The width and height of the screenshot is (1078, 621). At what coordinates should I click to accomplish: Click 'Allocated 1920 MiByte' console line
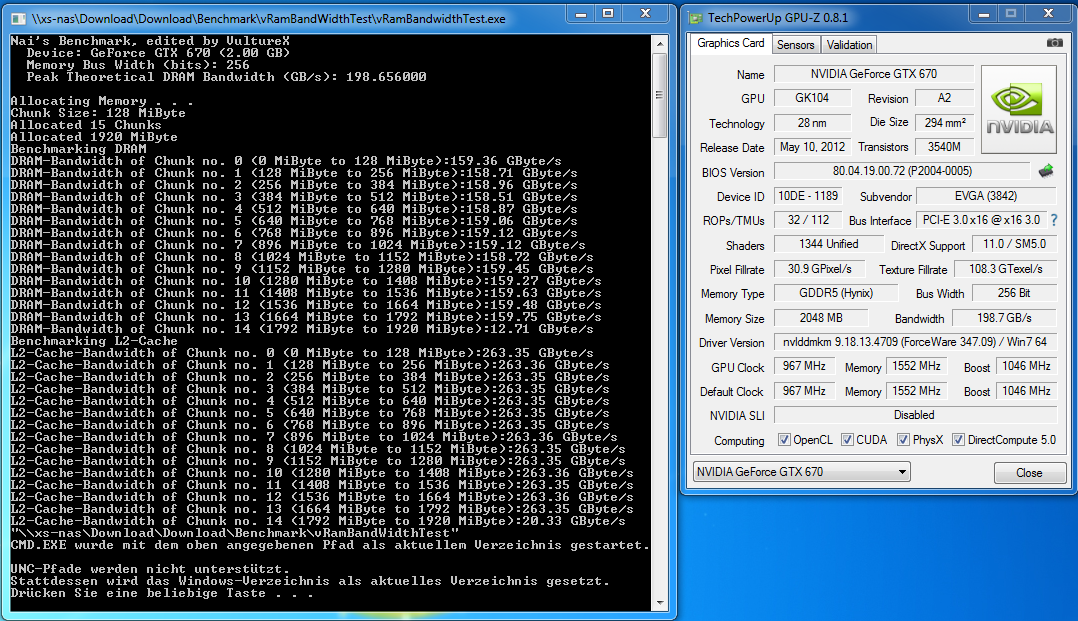(x=94, y=137)
